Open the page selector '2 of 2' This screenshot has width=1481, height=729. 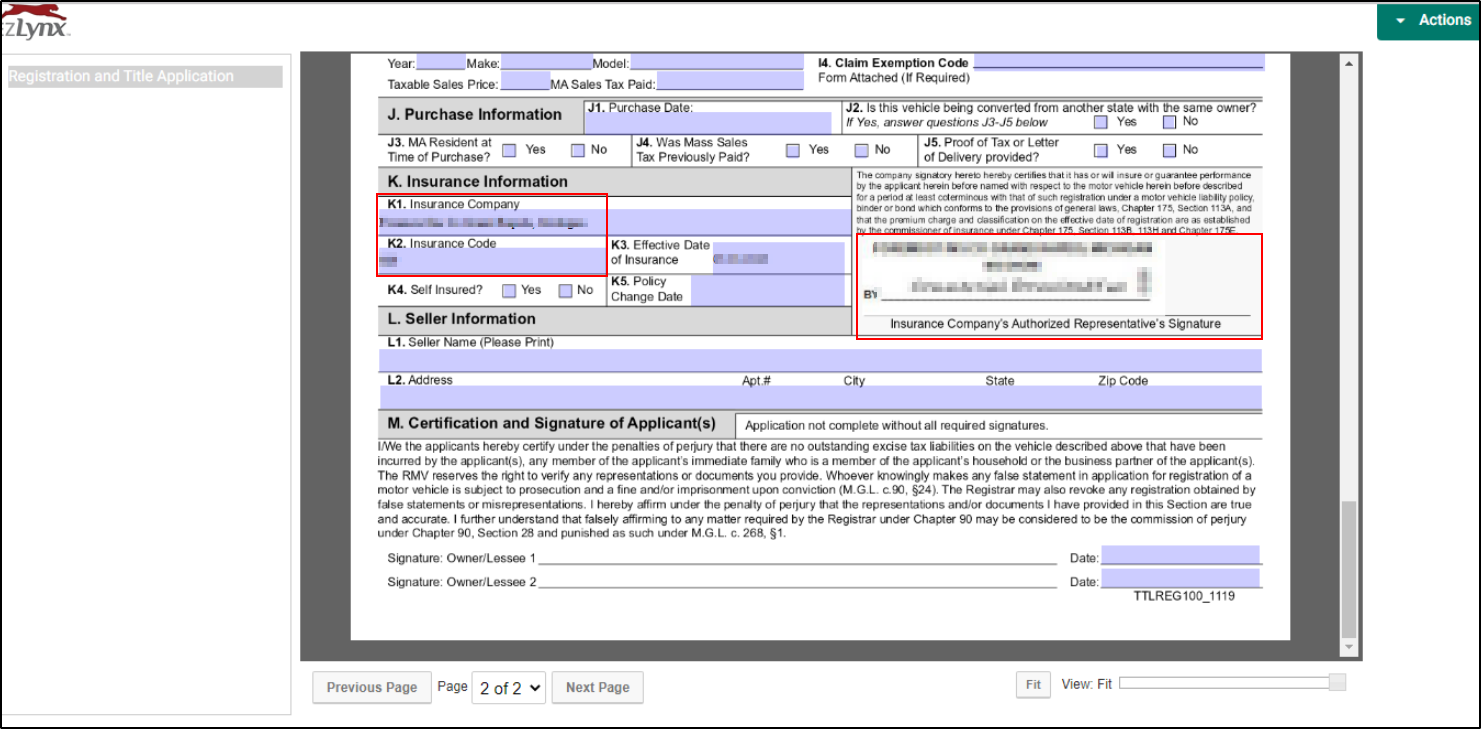[x=509, y=687]
